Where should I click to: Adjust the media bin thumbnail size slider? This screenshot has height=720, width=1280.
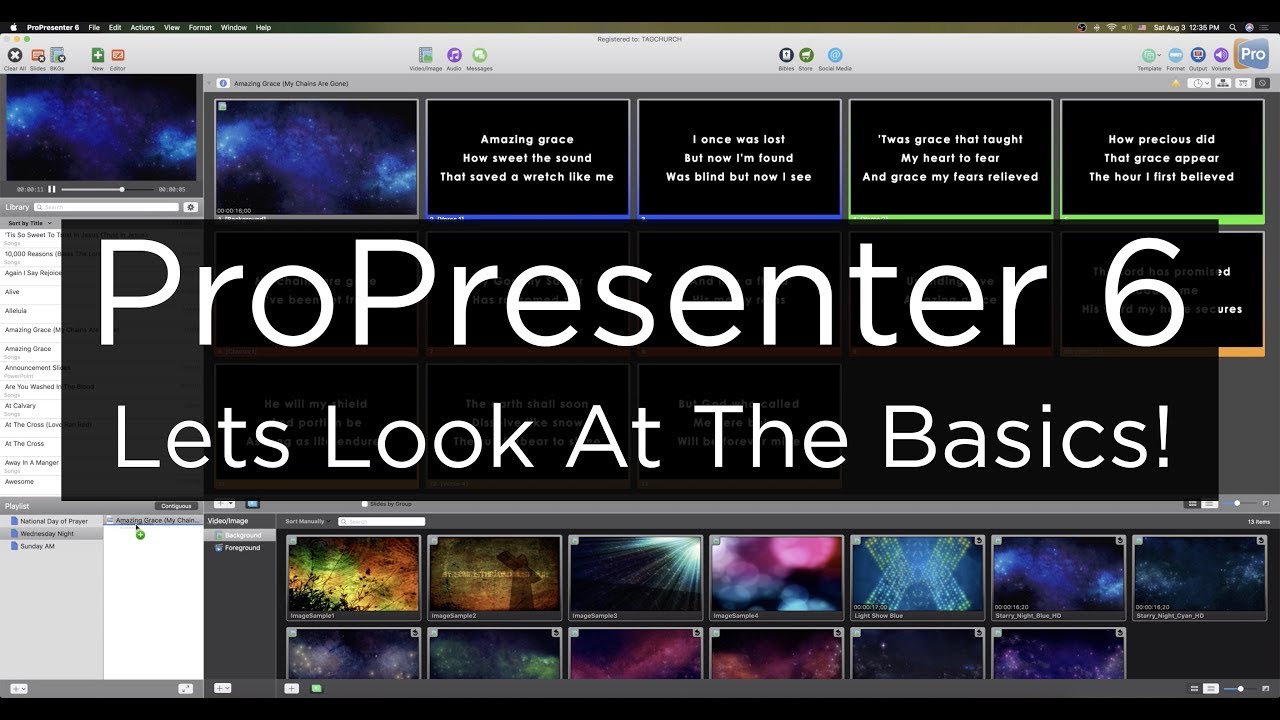click(x=1240, y=688)
